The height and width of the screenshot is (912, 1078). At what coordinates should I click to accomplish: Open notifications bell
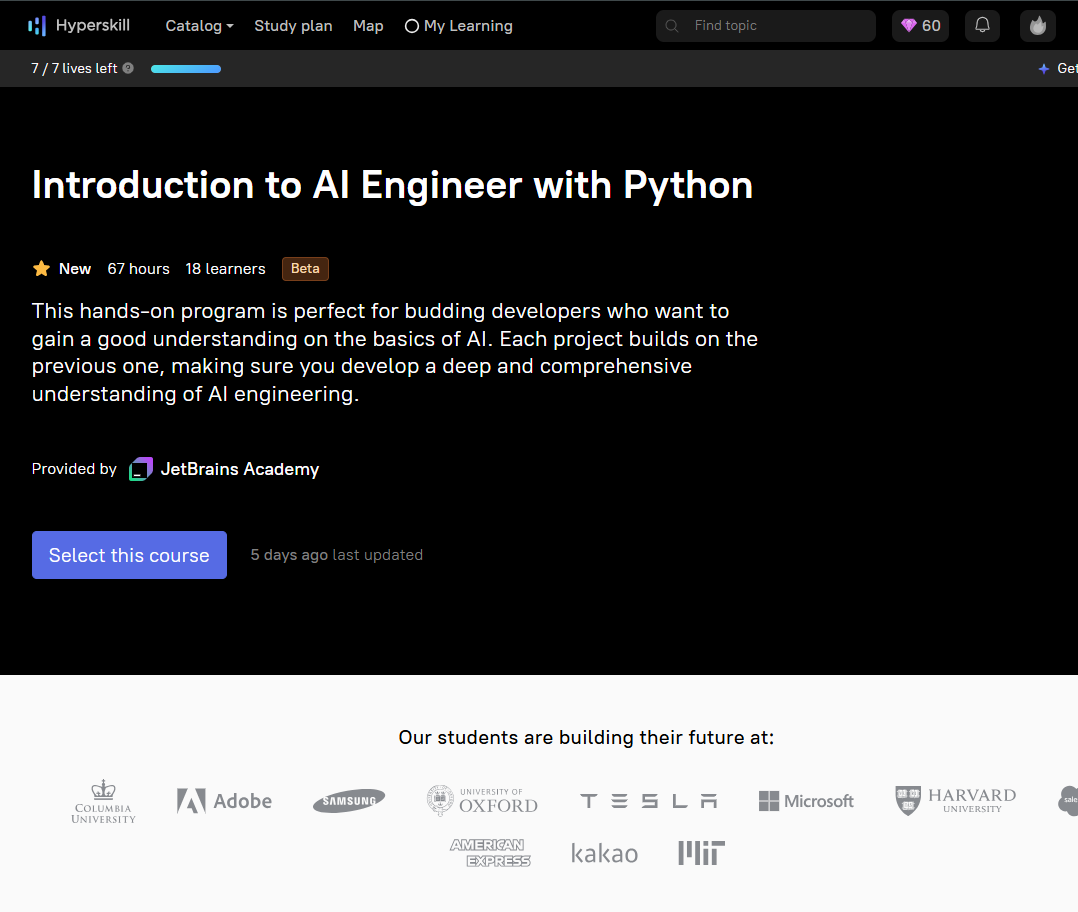pos(982,26)
